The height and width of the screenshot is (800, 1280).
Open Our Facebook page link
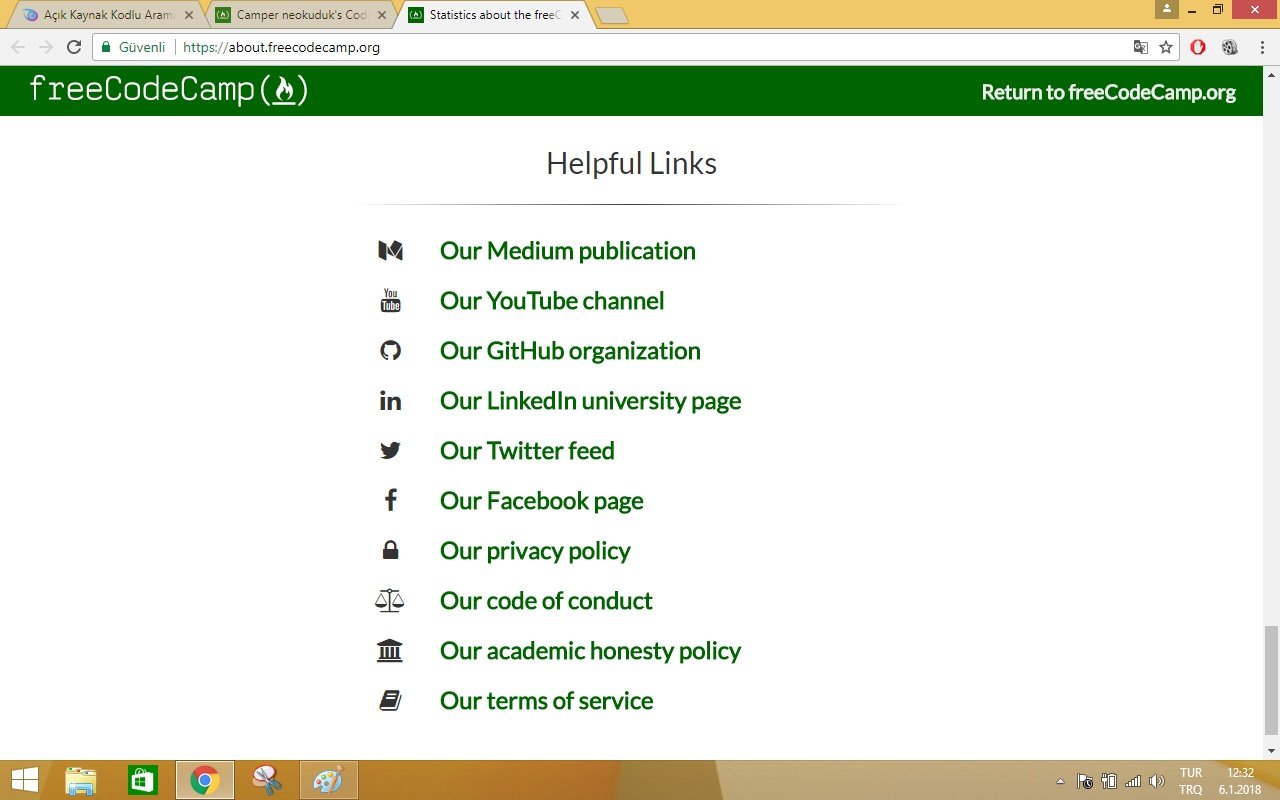[541, 501]
